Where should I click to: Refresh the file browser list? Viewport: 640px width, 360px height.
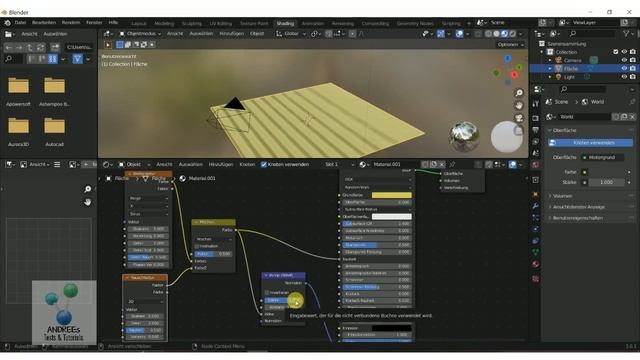tap(40, 48)
